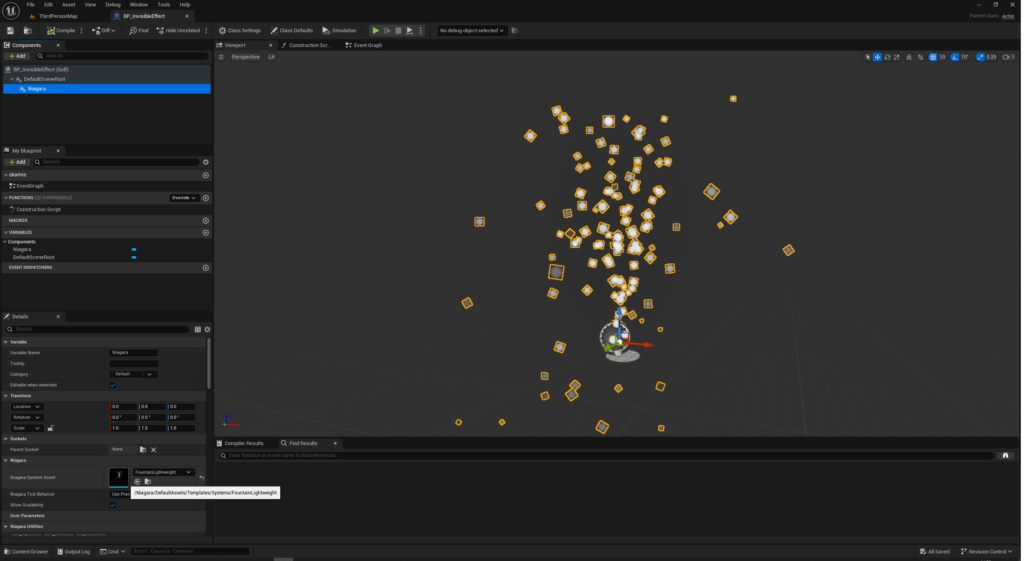The width and height of the screenshot is (1024, 561).
Task: Open Class Defaults
Action: click(292, 31)
